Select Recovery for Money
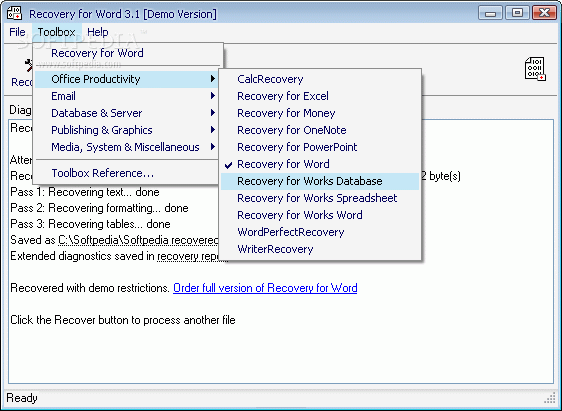This screenshot has width=562, height=411. 320,113
